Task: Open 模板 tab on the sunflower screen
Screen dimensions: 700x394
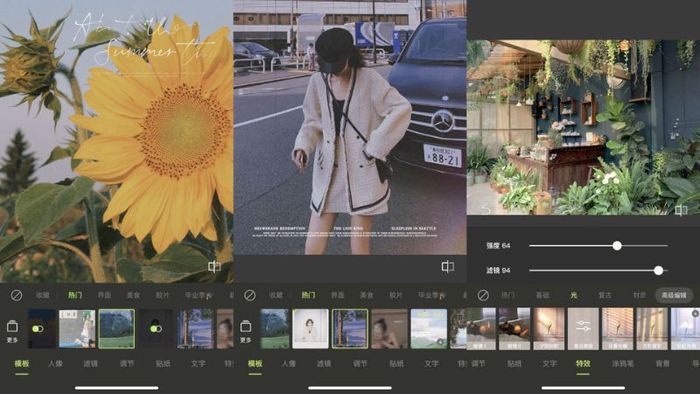Action: 22,364
